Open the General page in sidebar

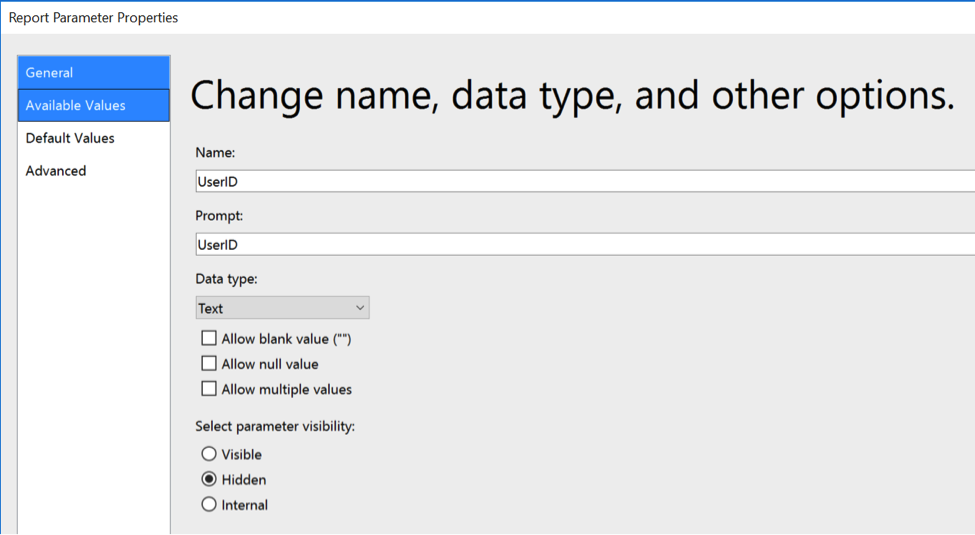pyautogui.click(x=93, y=72)
